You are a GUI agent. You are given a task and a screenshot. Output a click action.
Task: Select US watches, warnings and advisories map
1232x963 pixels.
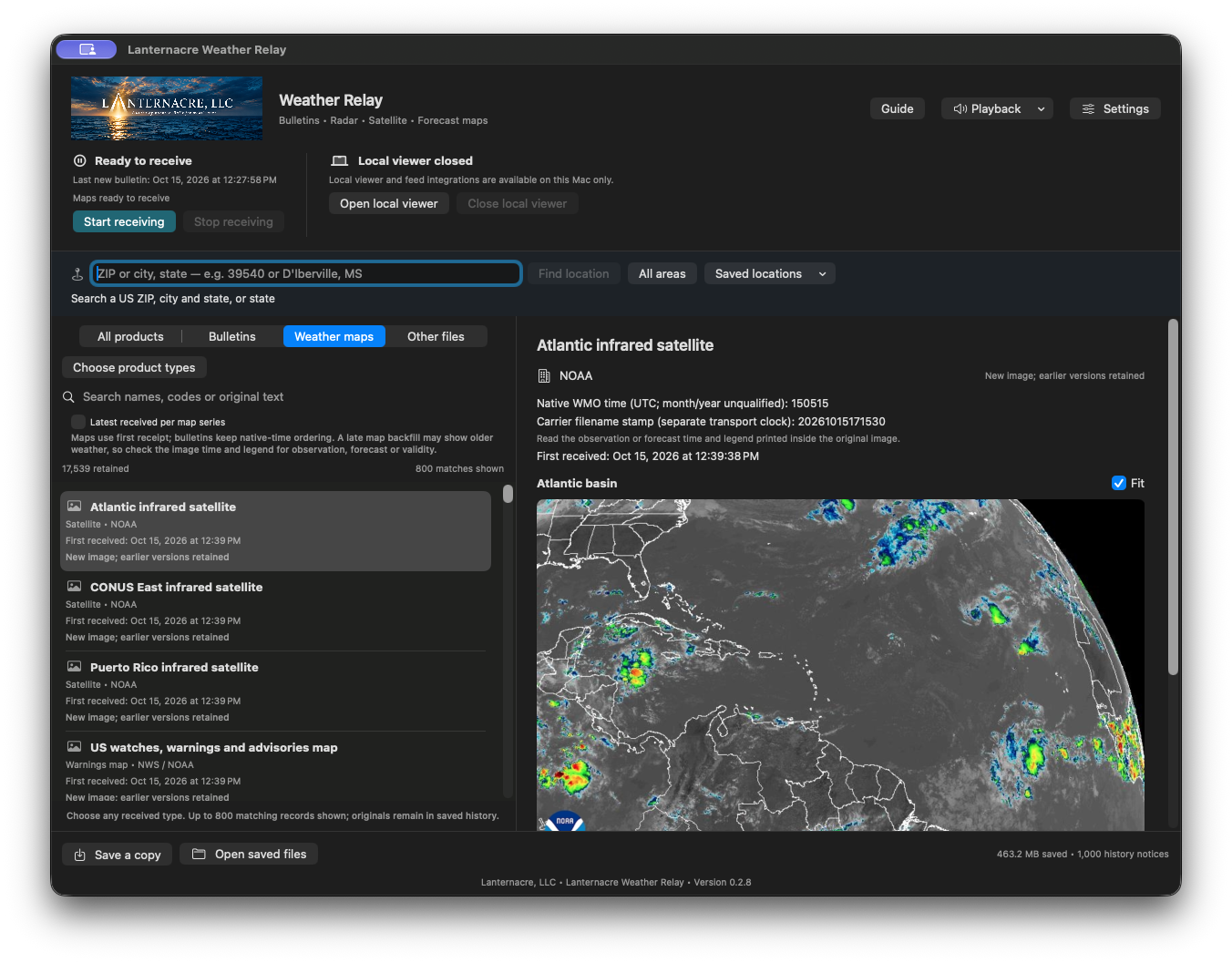[x=275, y=772]
